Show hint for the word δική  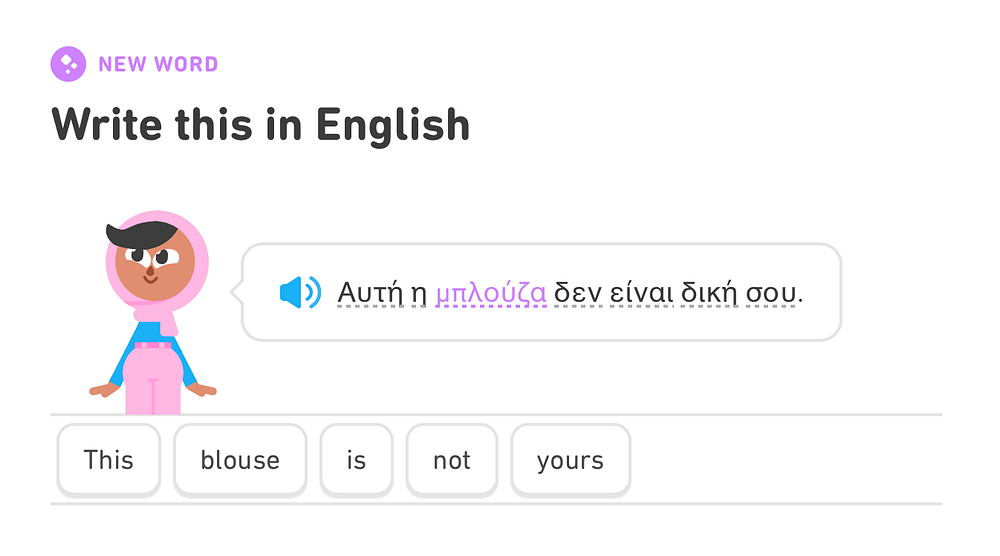point(709,293)
